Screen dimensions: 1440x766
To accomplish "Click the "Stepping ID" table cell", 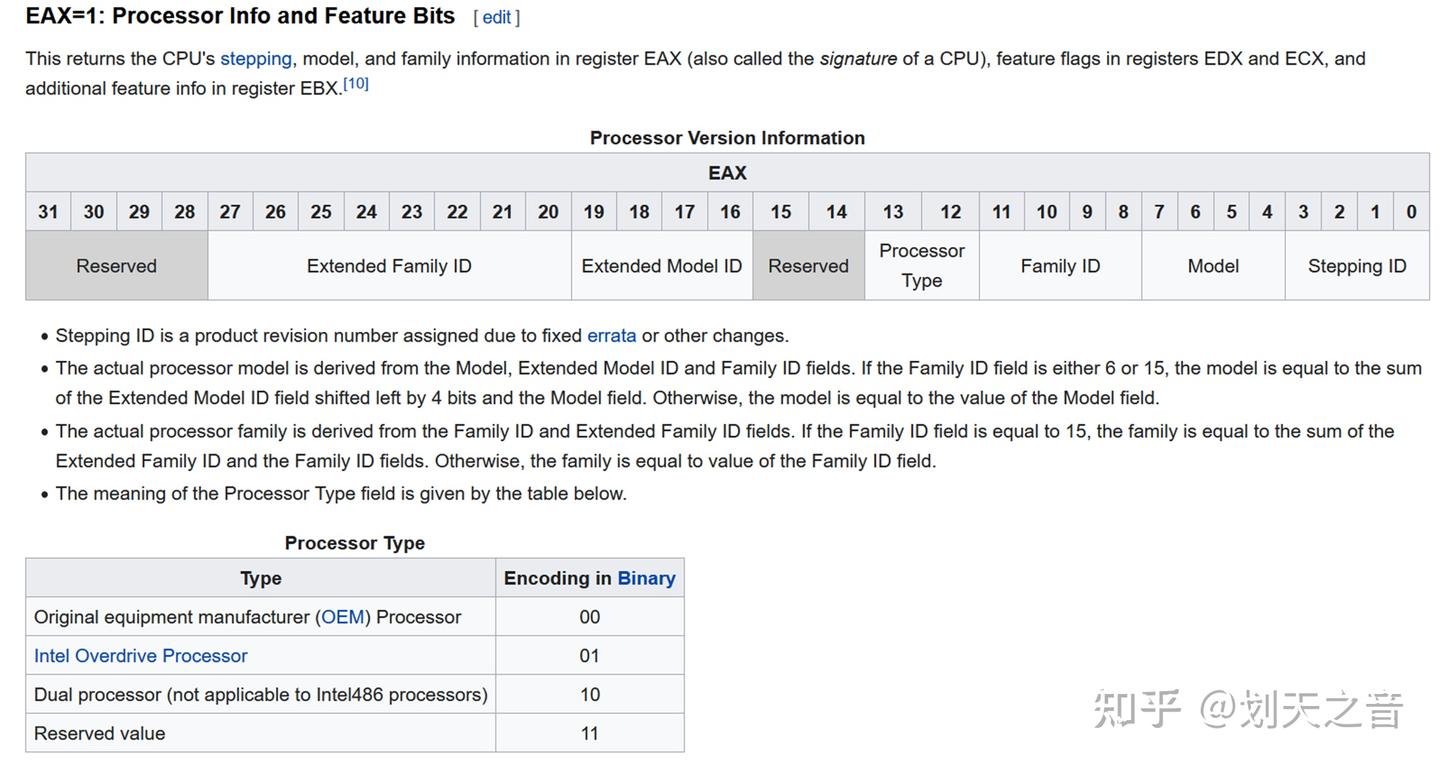I will (x=1357, y=266).
